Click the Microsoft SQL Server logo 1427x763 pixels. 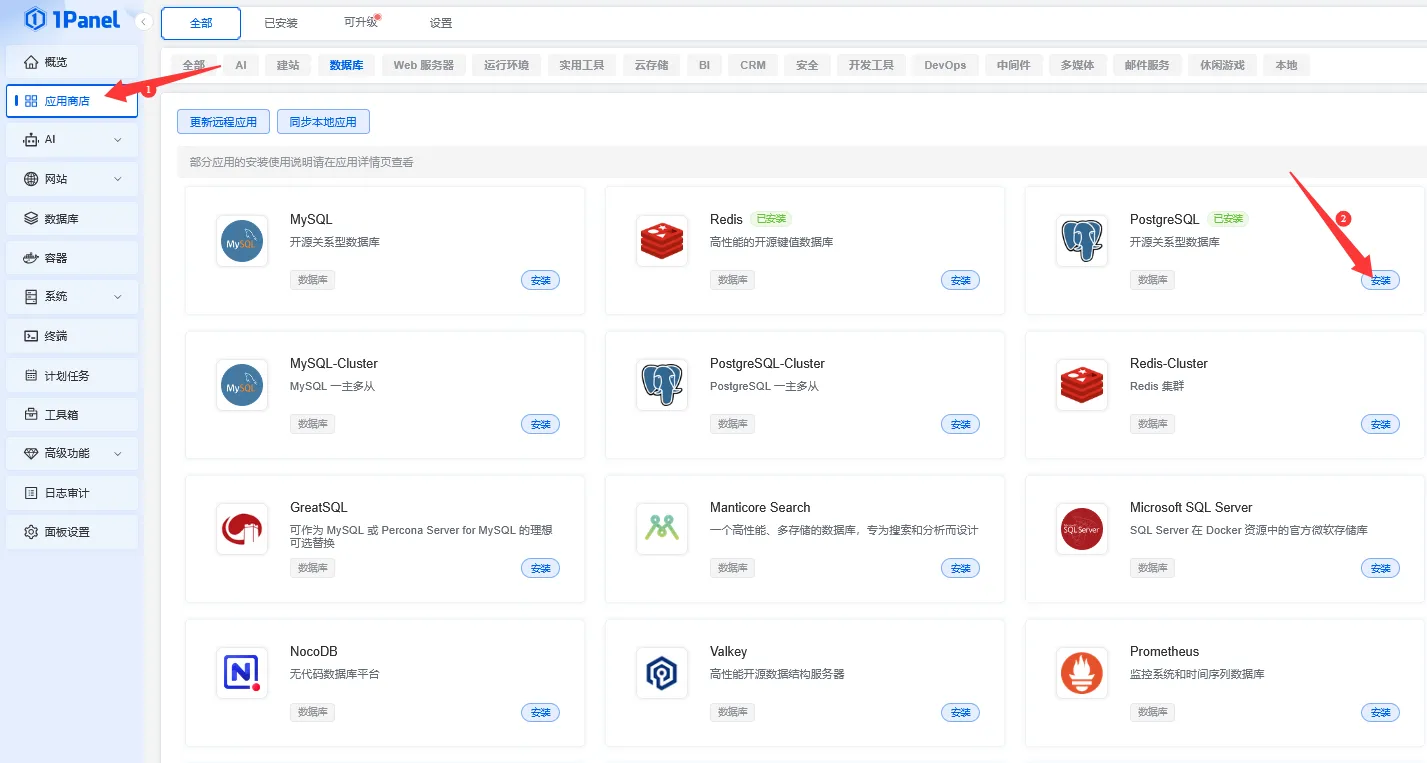pyautogui.click(x=1082, y=529)
